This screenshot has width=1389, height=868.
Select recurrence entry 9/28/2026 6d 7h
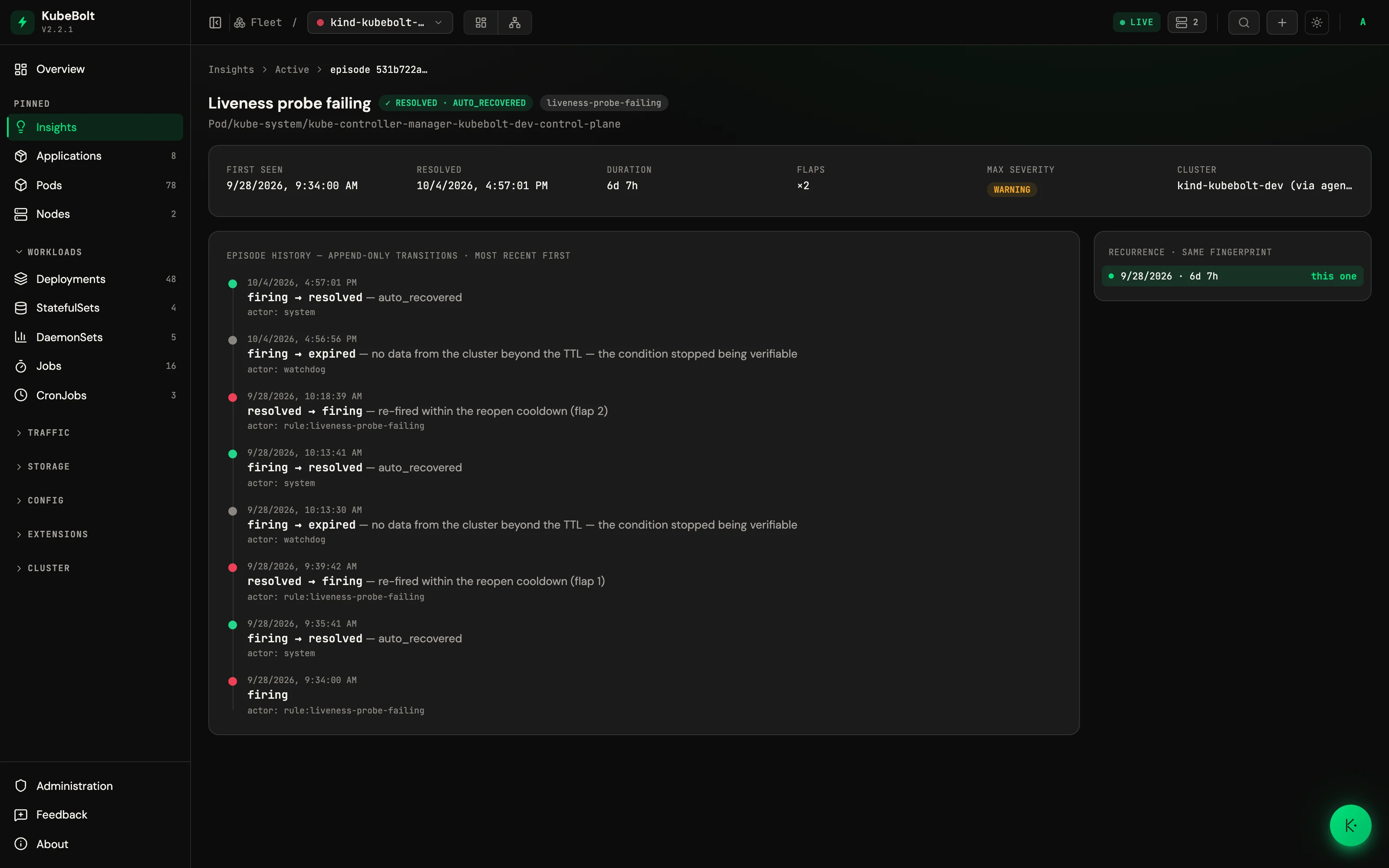coord(1232,276)
